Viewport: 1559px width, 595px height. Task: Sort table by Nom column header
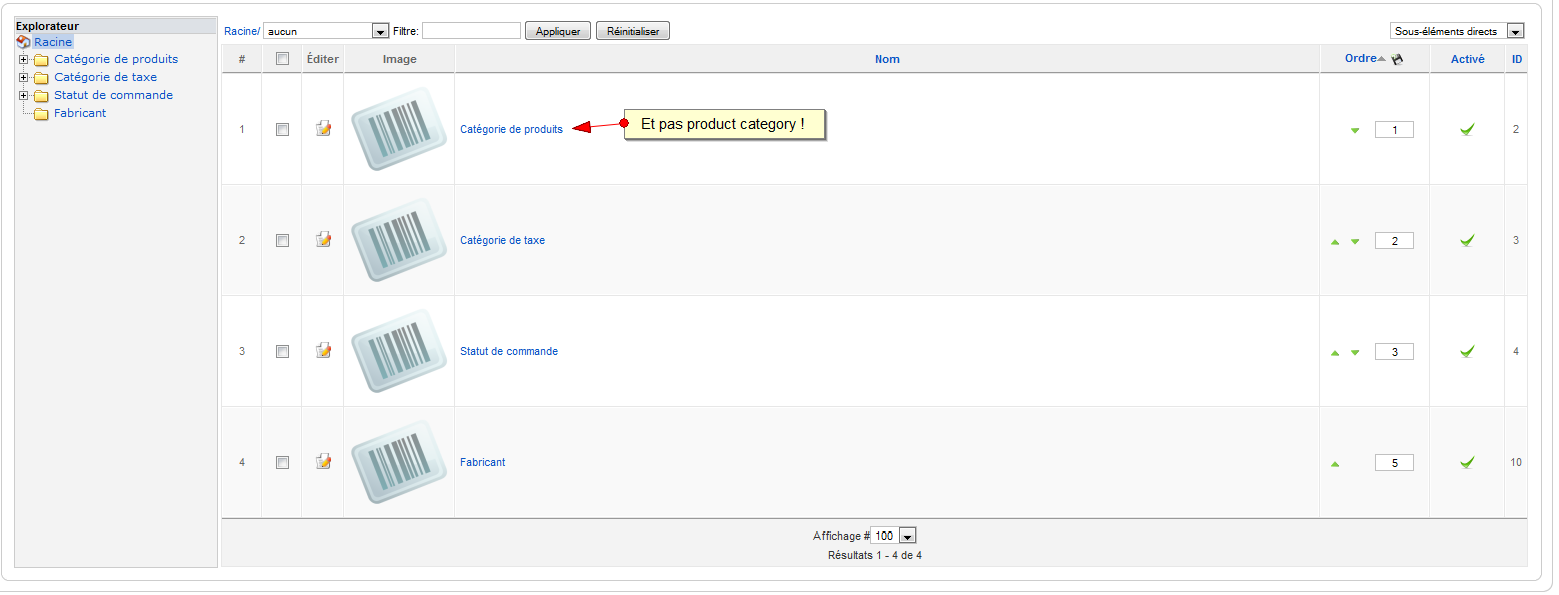(887, 59)
